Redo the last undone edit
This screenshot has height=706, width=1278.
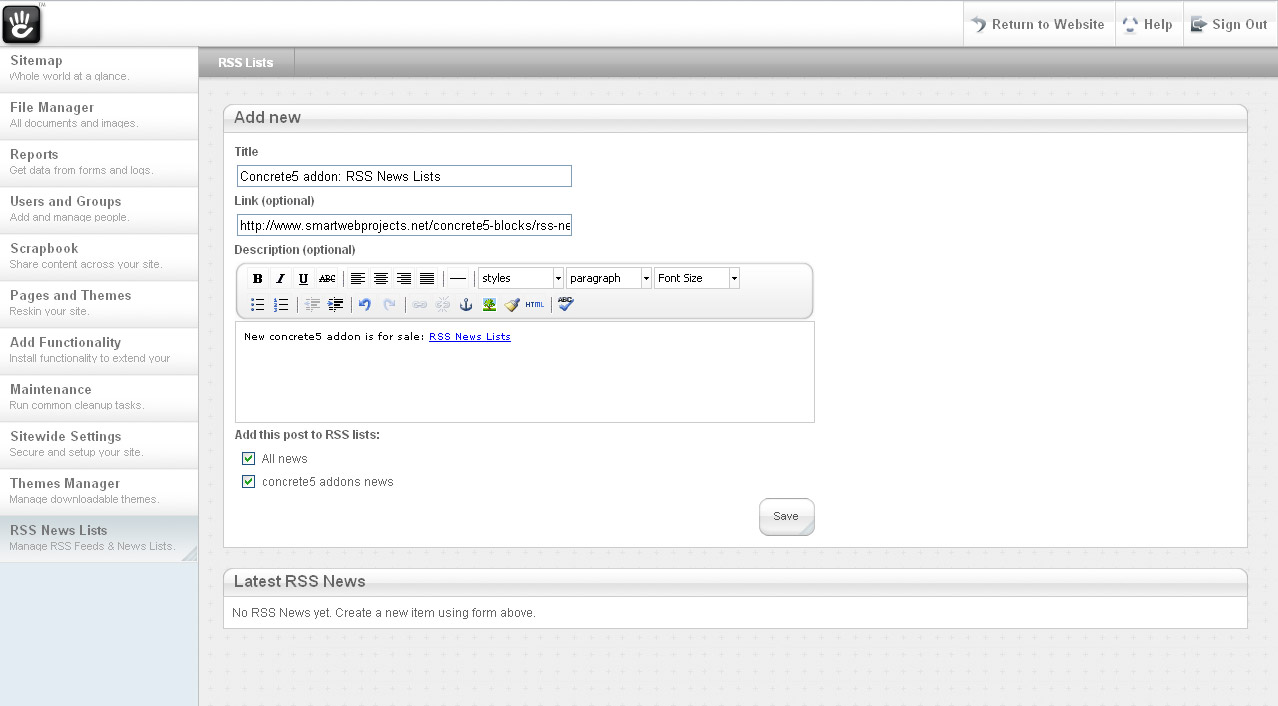coord(389,305)
